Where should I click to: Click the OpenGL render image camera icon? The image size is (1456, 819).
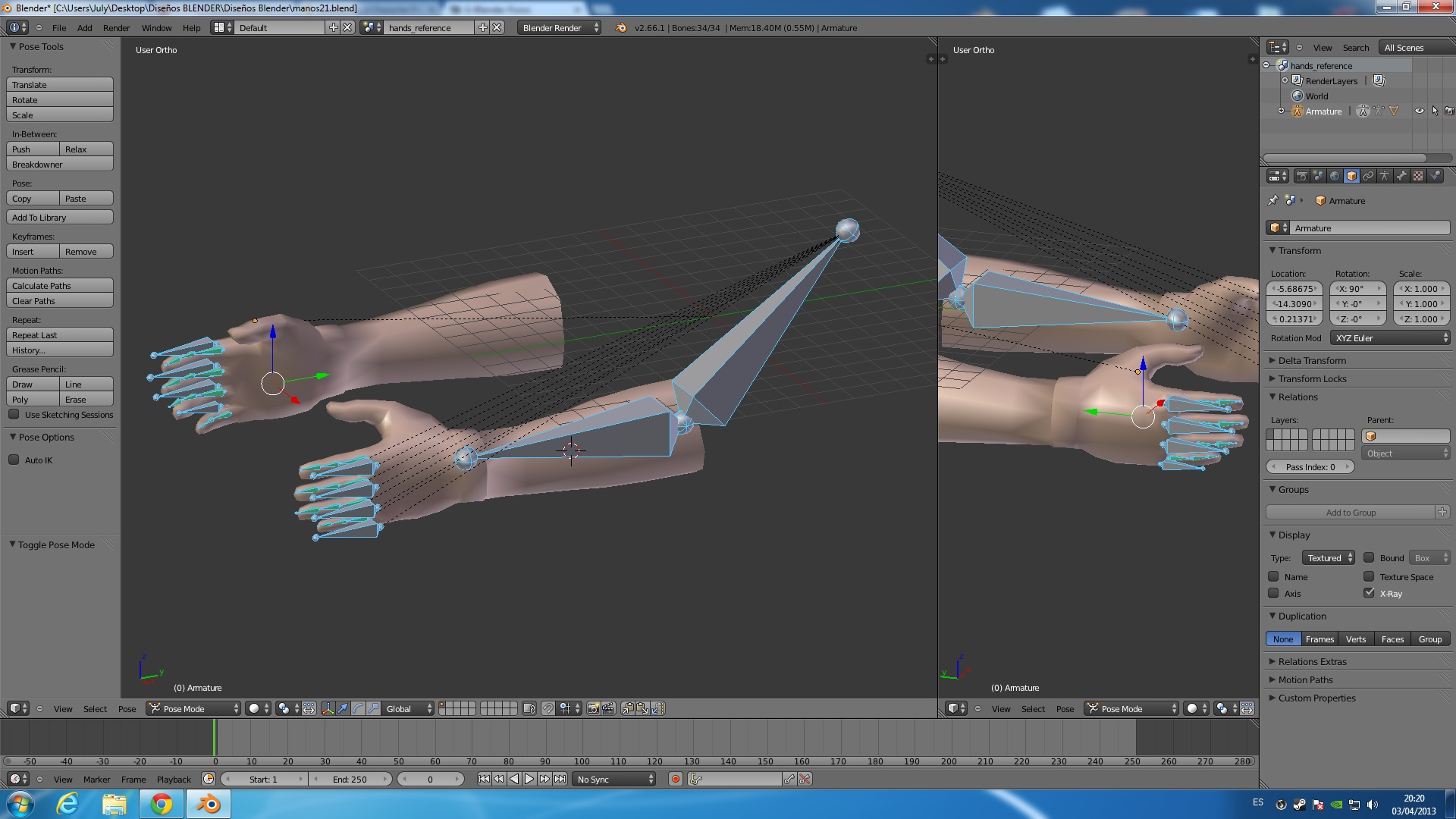tap(593, 708)
